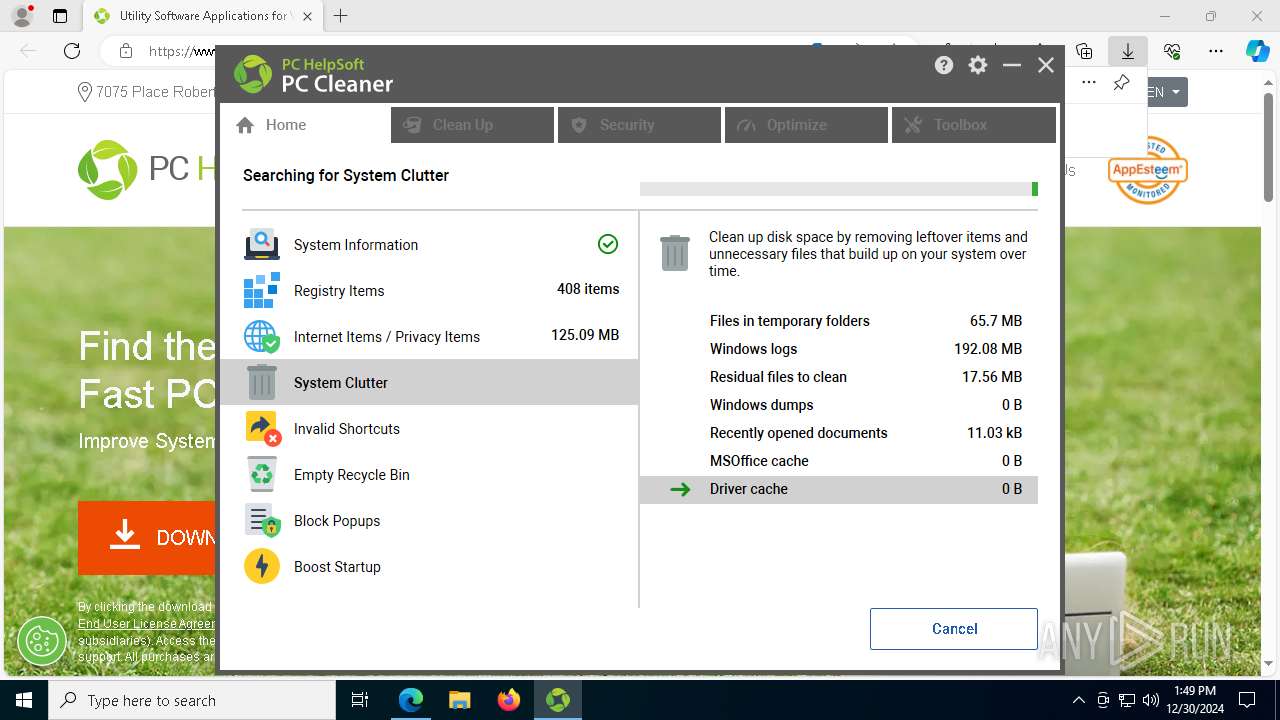The width and height of the screenshot is (1280, 720).
Task: Open Edge Downloads arrow icon
Action: pos(1128,51)
